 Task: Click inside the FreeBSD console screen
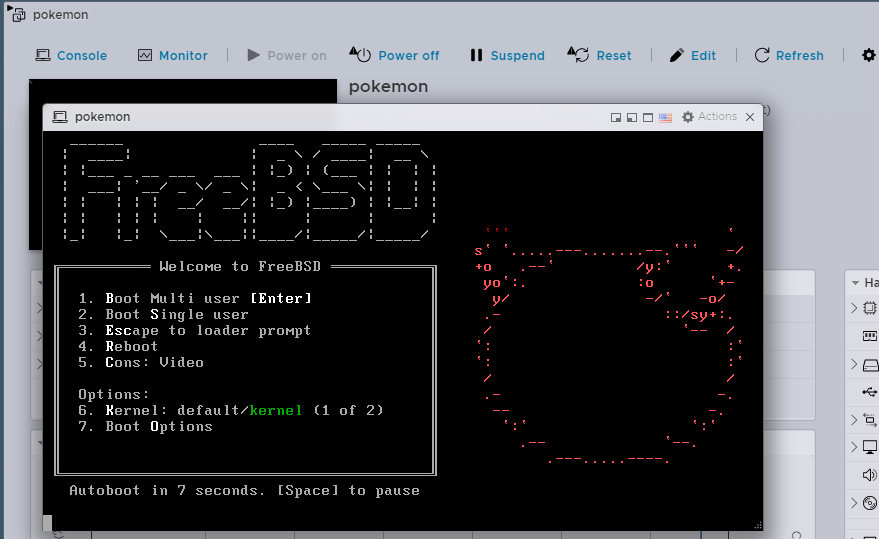click(403, 331)
